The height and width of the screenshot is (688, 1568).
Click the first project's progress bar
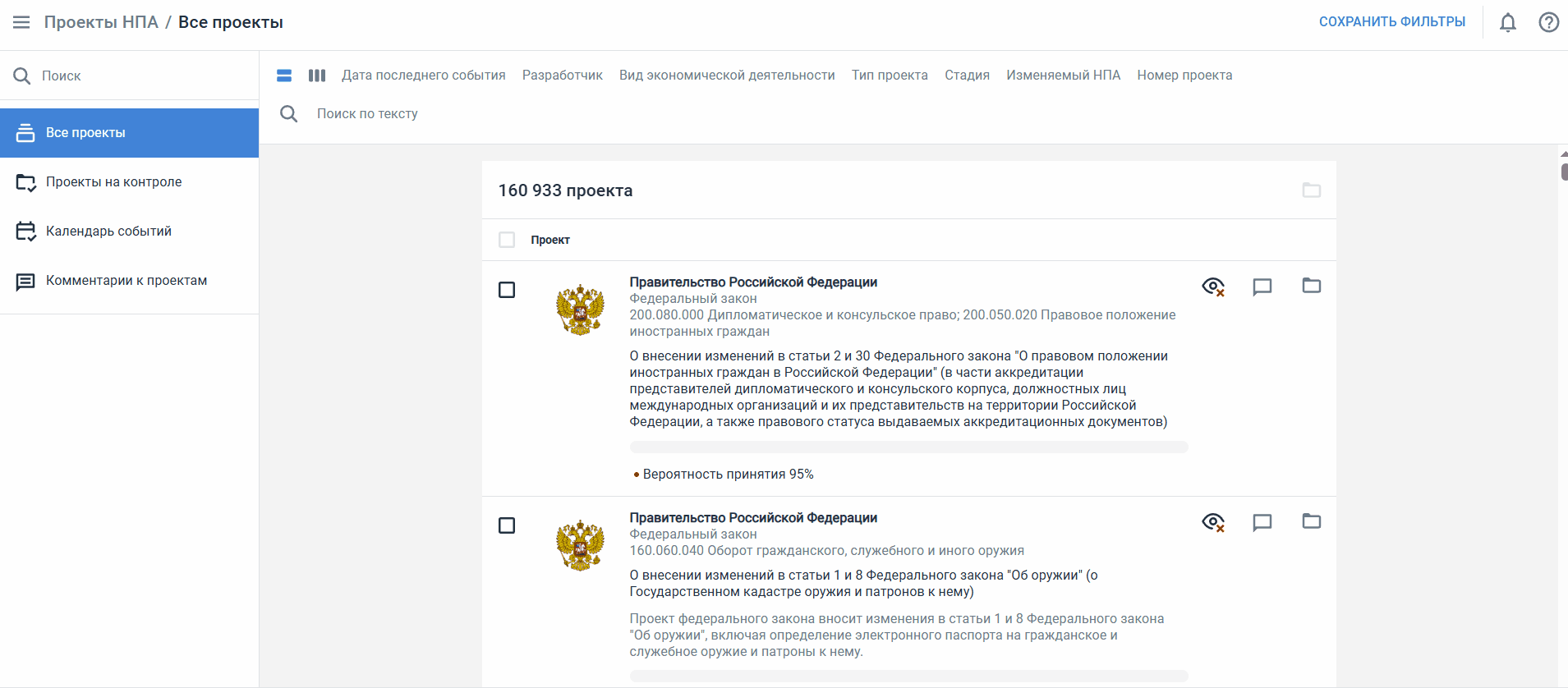pos(908,447)
